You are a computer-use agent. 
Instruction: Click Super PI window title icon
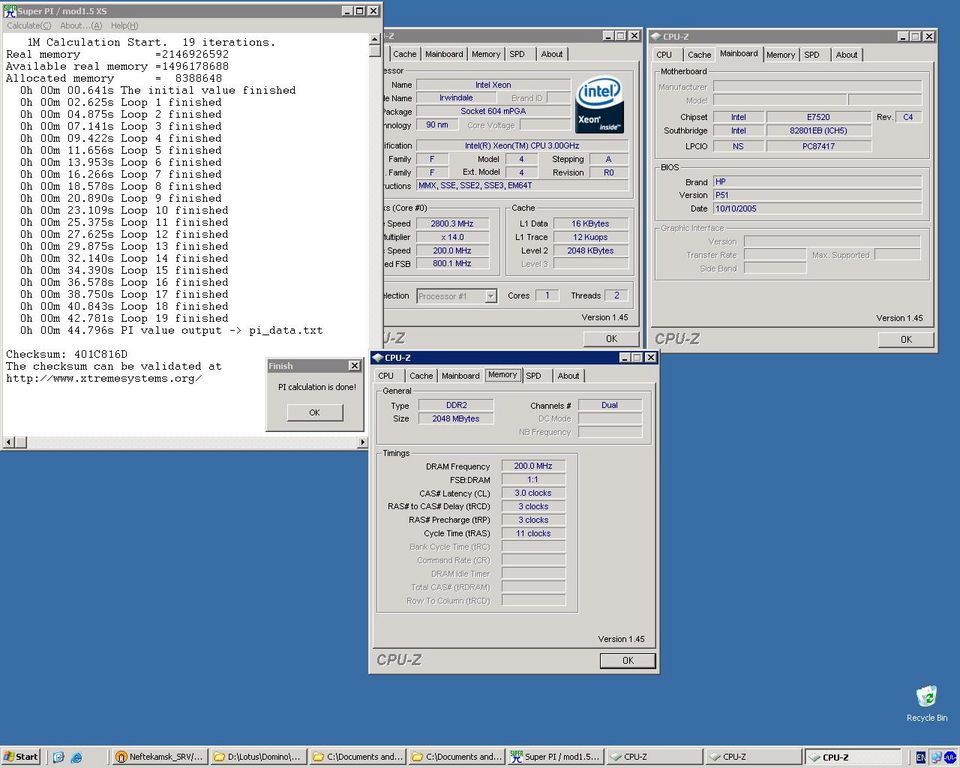click(9, 11)
